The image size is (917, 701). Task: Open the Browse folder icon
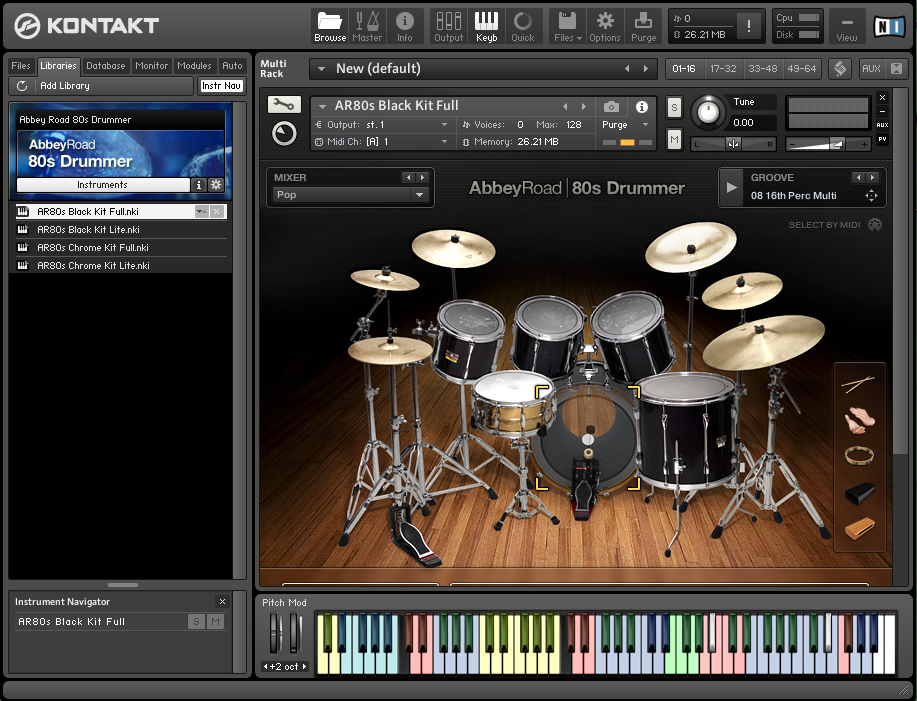pyautogui.click(x=330, y=27)
